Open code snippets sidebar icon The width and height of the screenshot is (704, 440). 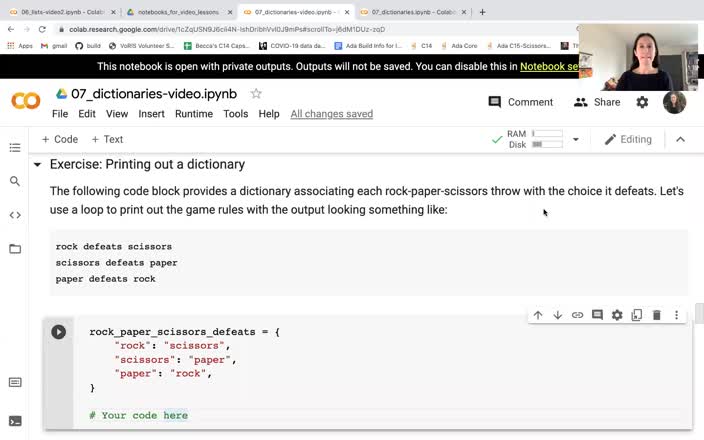(x=15, y=215)
